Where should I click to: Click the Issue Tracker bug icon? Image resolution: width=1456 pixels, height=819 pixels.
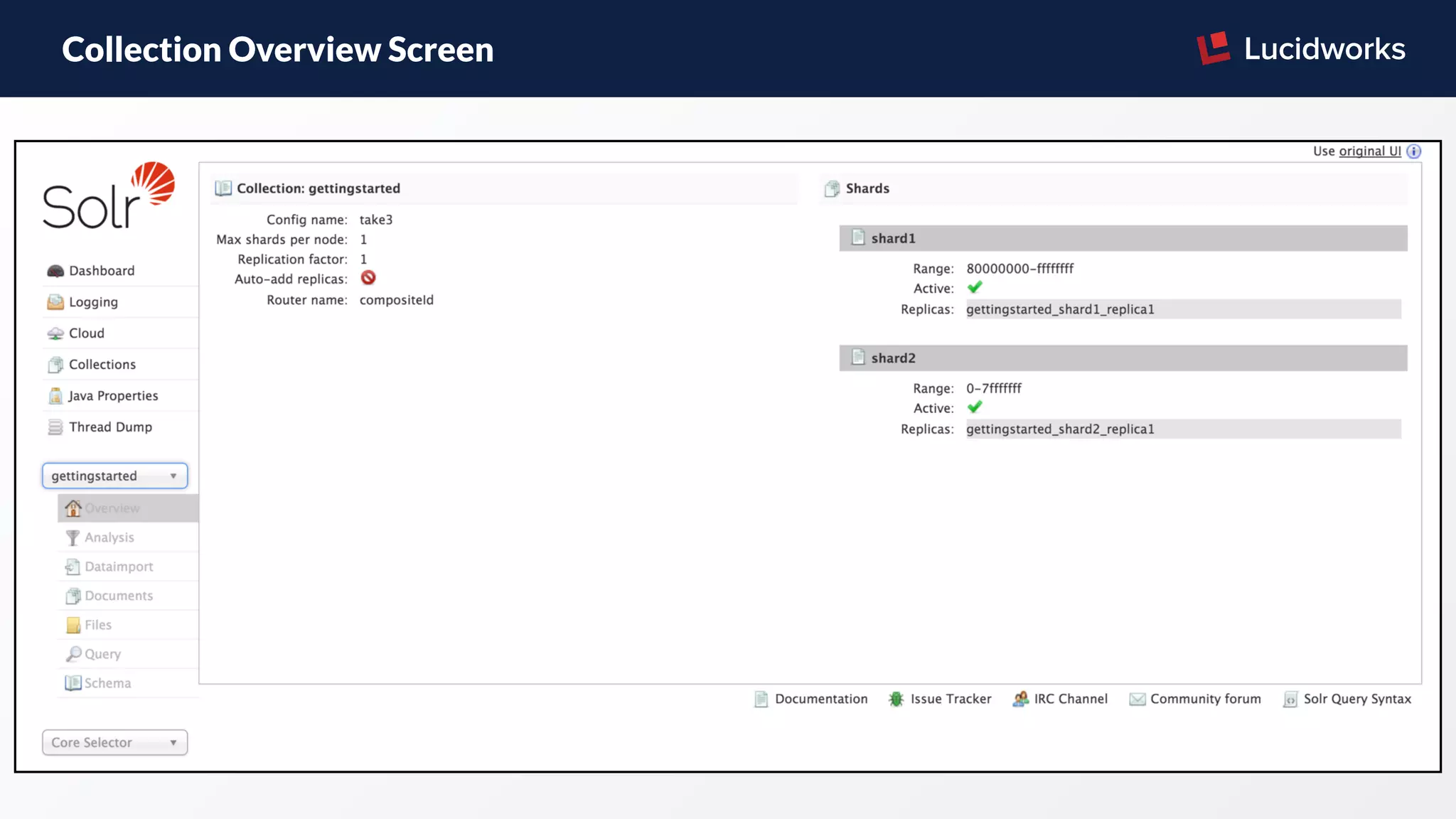tap(896, 700)
